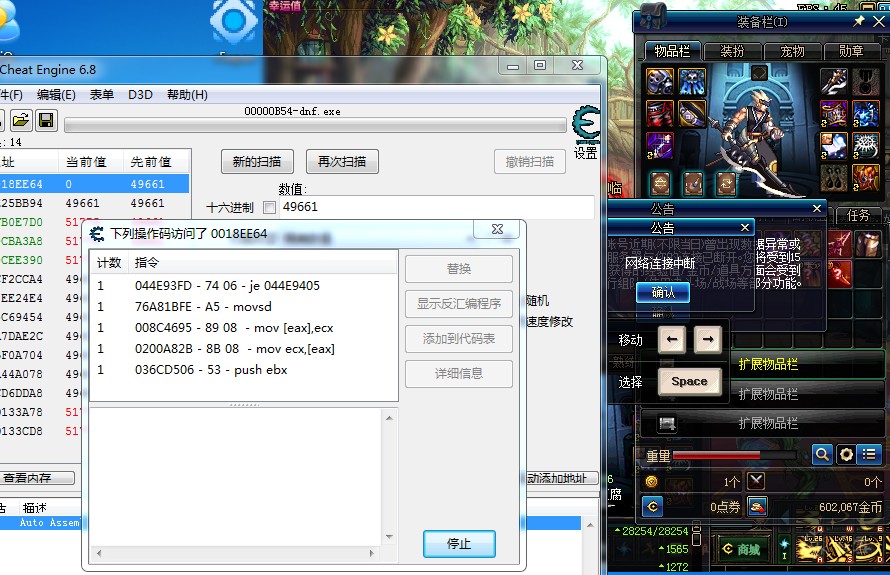Select mov [eax],ecx instruction row

[x=244, y=328]
